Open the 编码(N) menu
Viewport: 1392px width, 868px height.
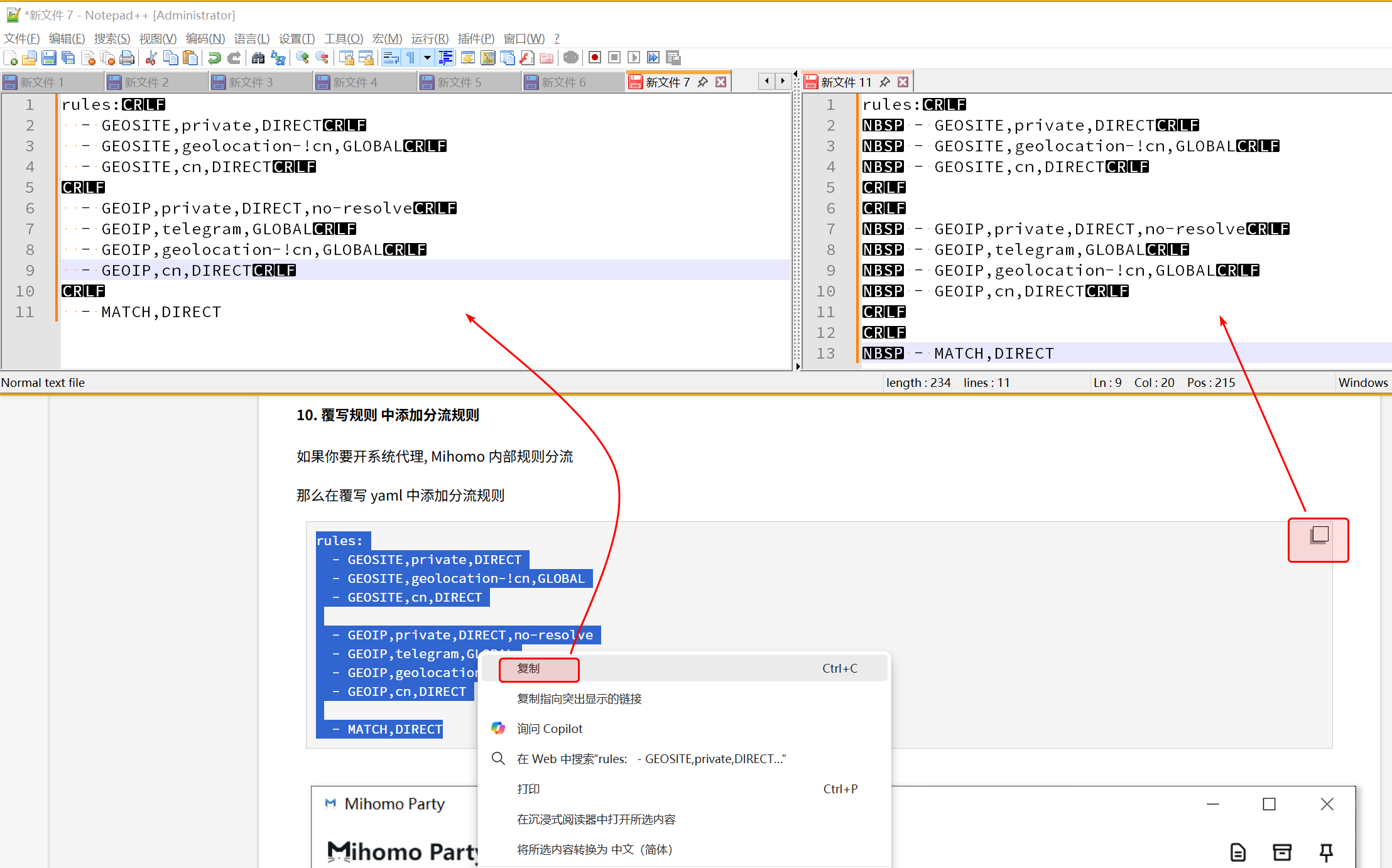tap(205, 39)
